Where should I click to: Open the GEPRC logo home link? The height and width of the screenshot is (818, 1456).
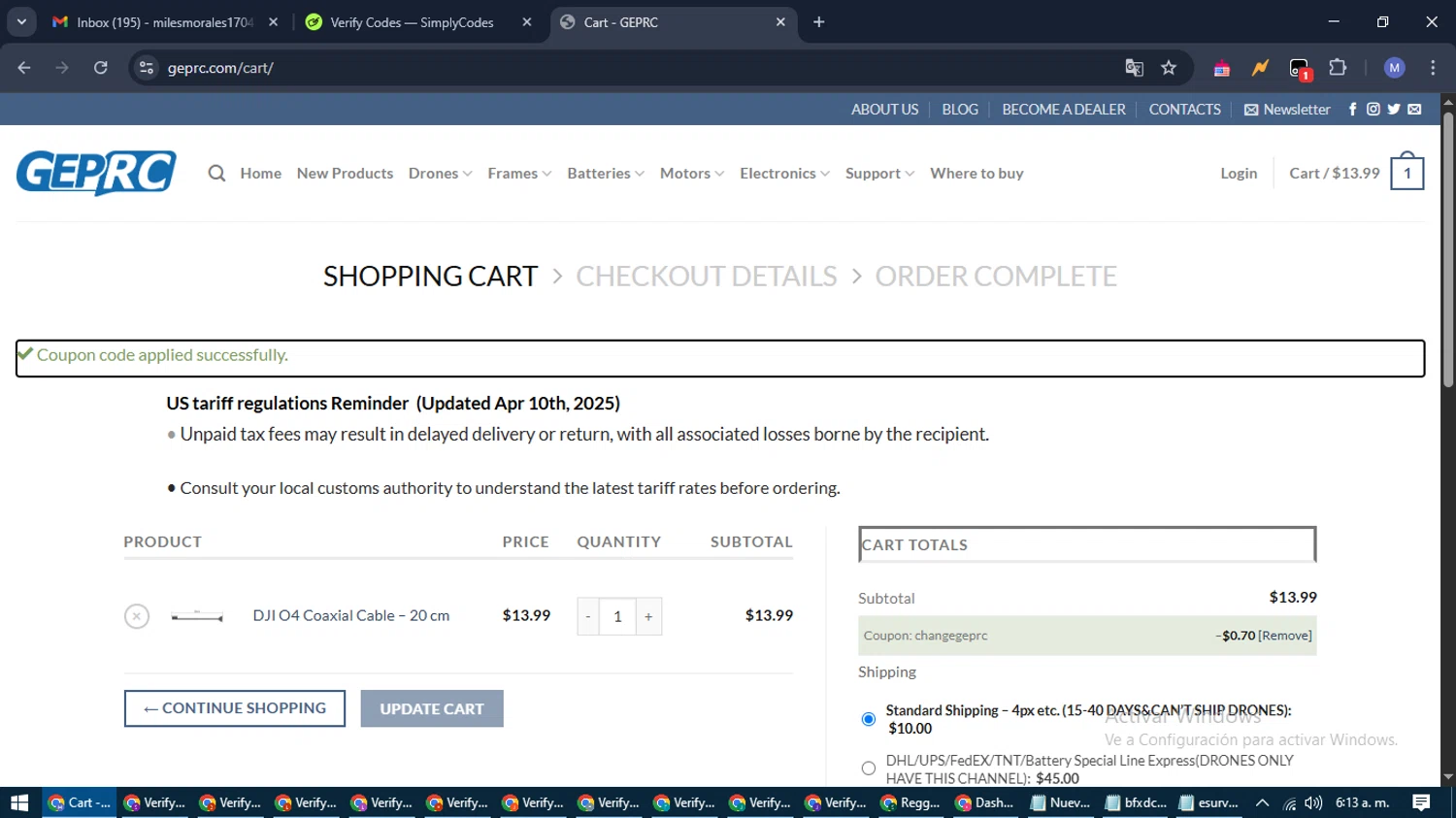pos(96,173)
